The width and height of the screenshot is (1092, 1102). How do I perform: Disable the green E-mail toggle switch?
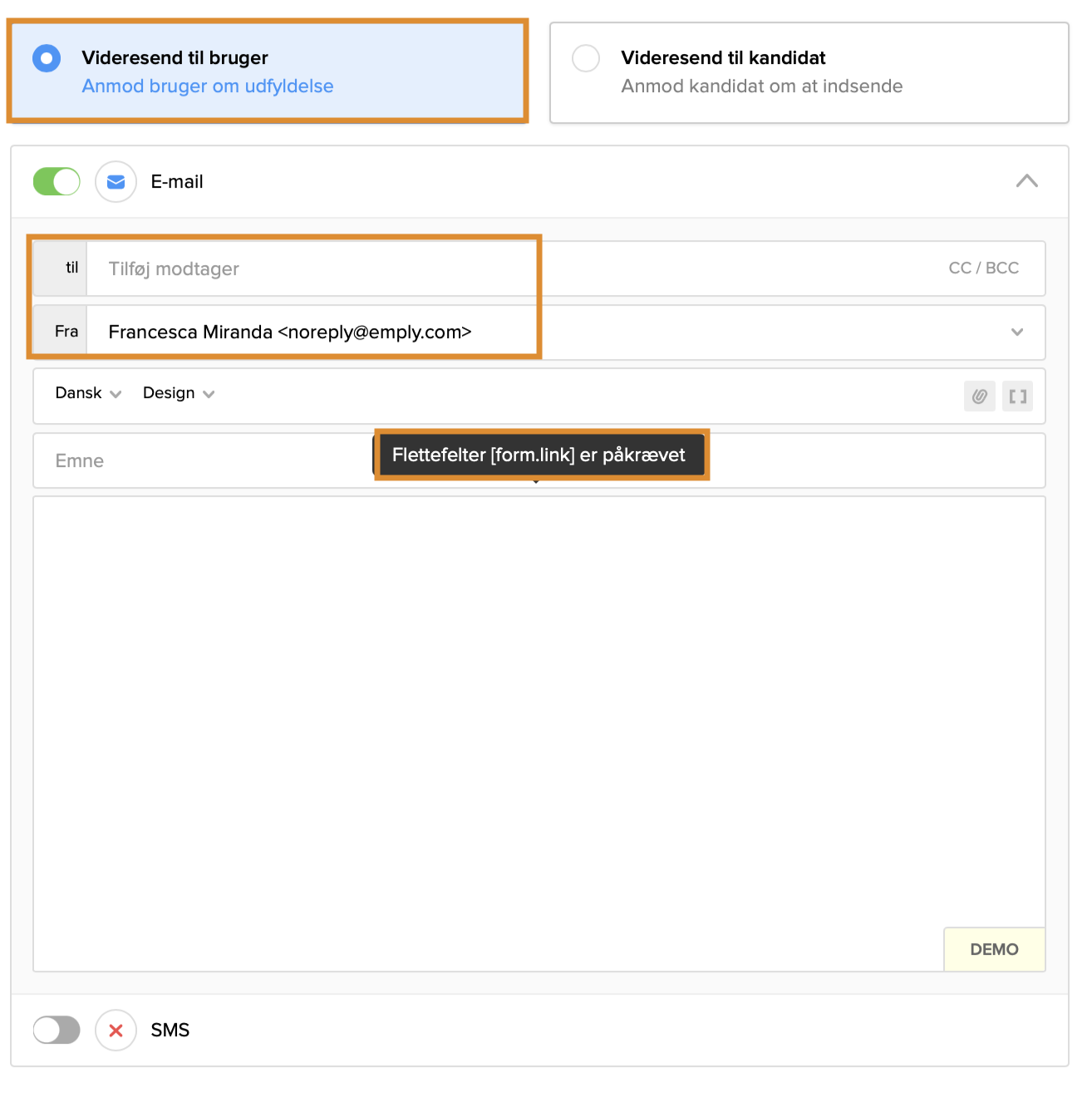(57, 181)
